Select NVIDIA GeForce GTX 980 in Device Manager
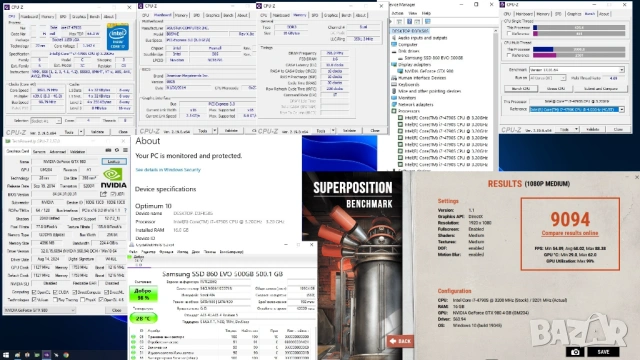This screenshot has height=360, width=640. point(428,71)
